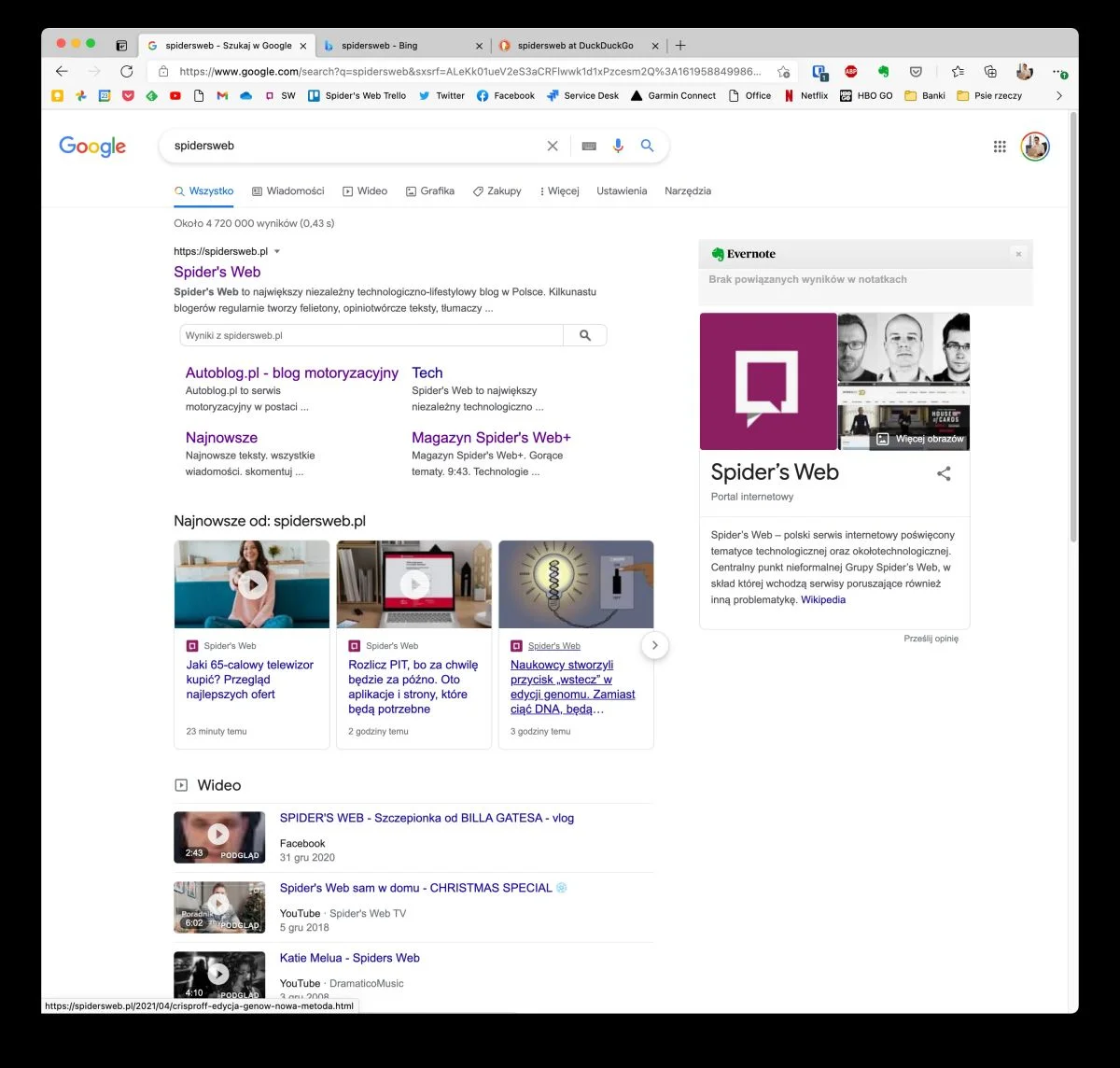Open the Google Photos bookmark icon
The height and width of the screenshot is (1068, 1120).
coord(81,95)
